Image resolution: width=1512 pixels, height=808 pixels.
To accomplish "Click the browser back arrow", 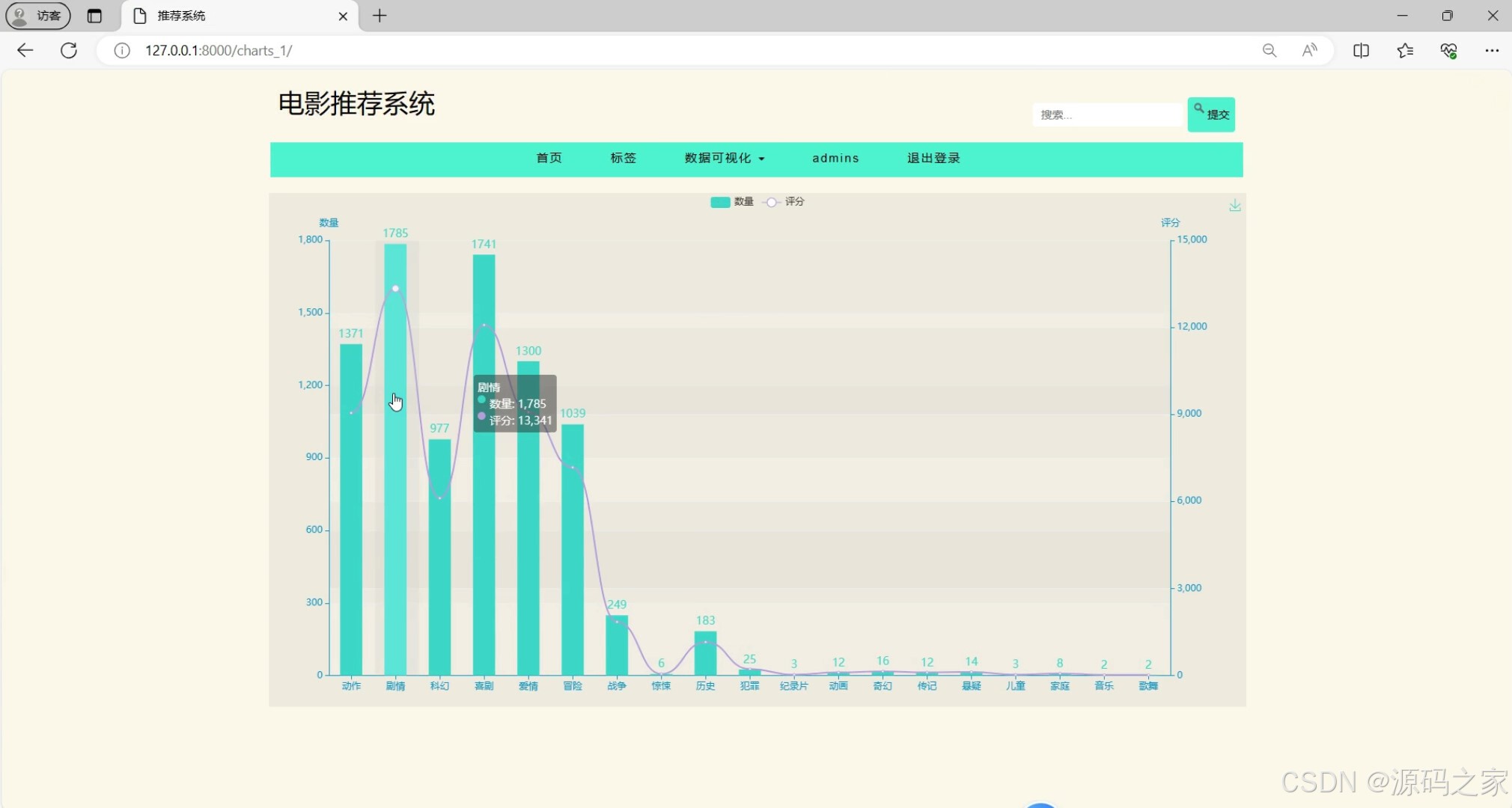I will click(x=25, y=50).
